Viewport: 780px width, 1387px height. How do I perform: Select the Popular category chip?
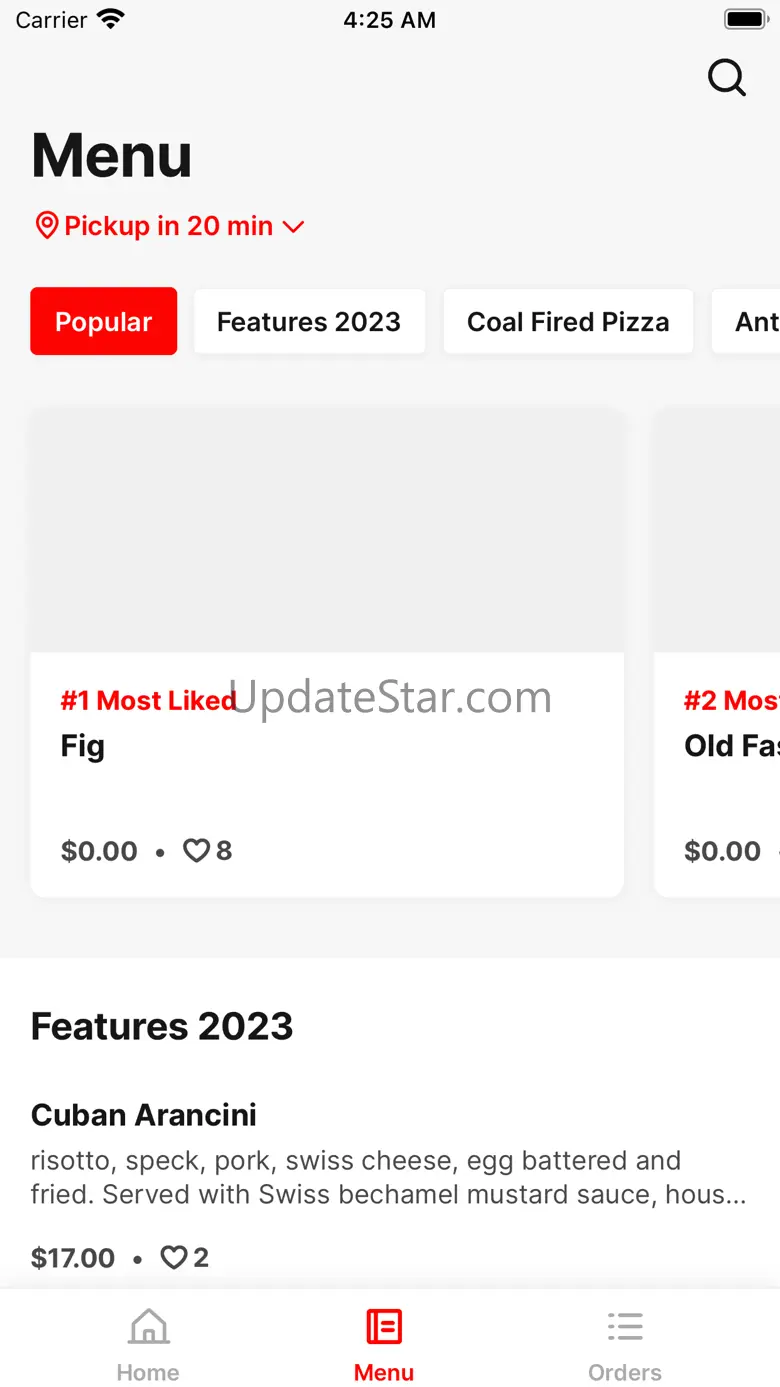point(104,321)
